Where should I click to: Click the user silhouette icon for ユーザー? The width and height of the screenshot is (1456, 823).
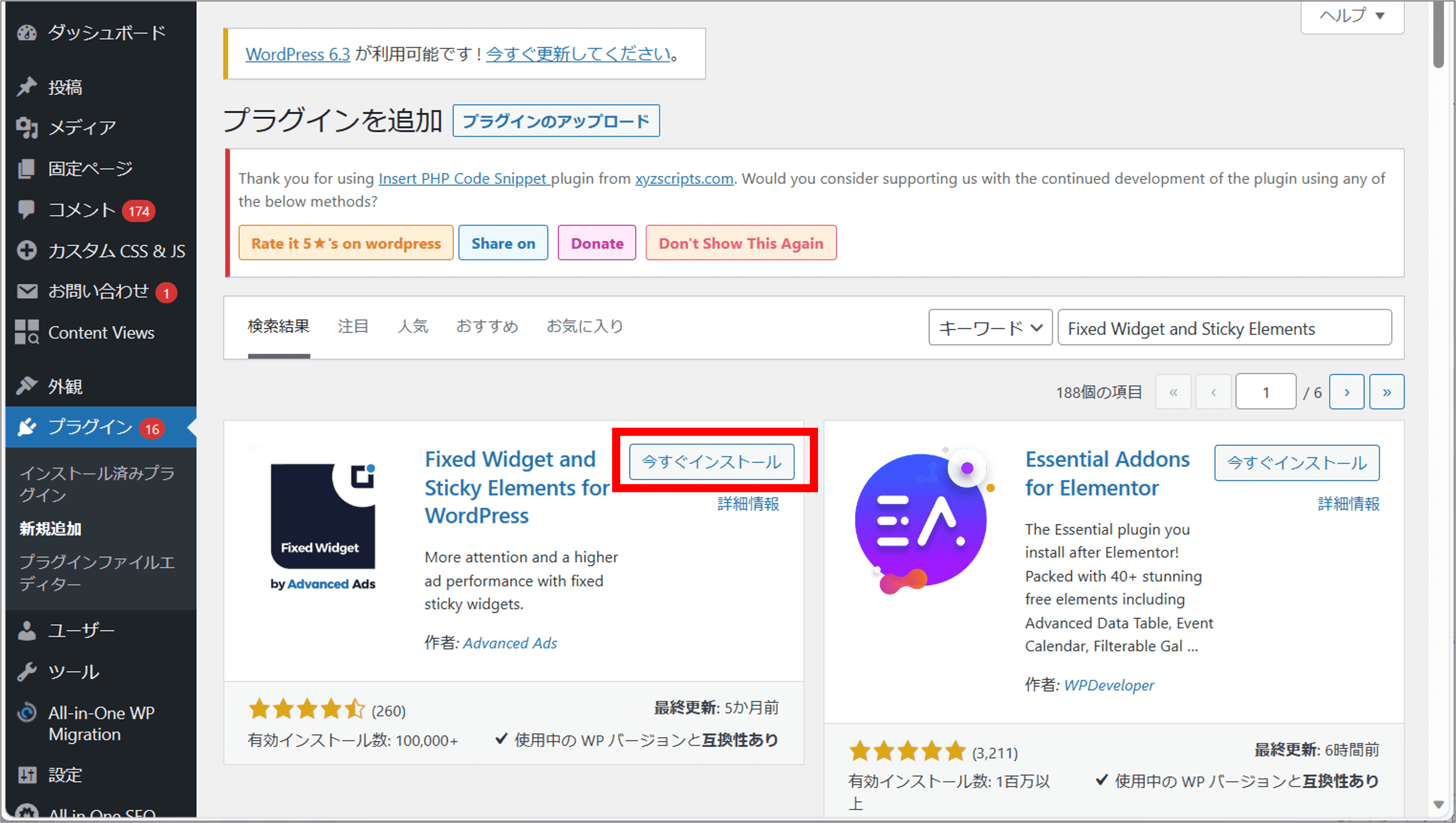[27, 630]
